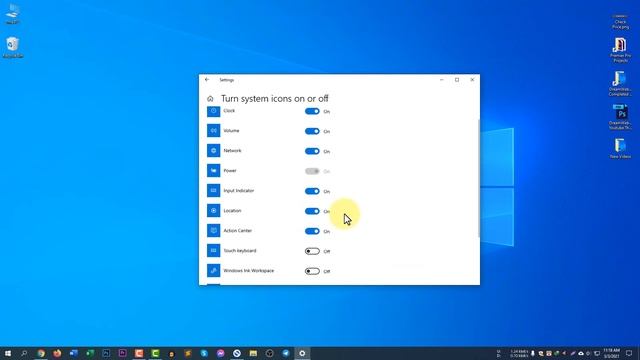
Task: Close the Settings window
Action: tap(472, 80)
